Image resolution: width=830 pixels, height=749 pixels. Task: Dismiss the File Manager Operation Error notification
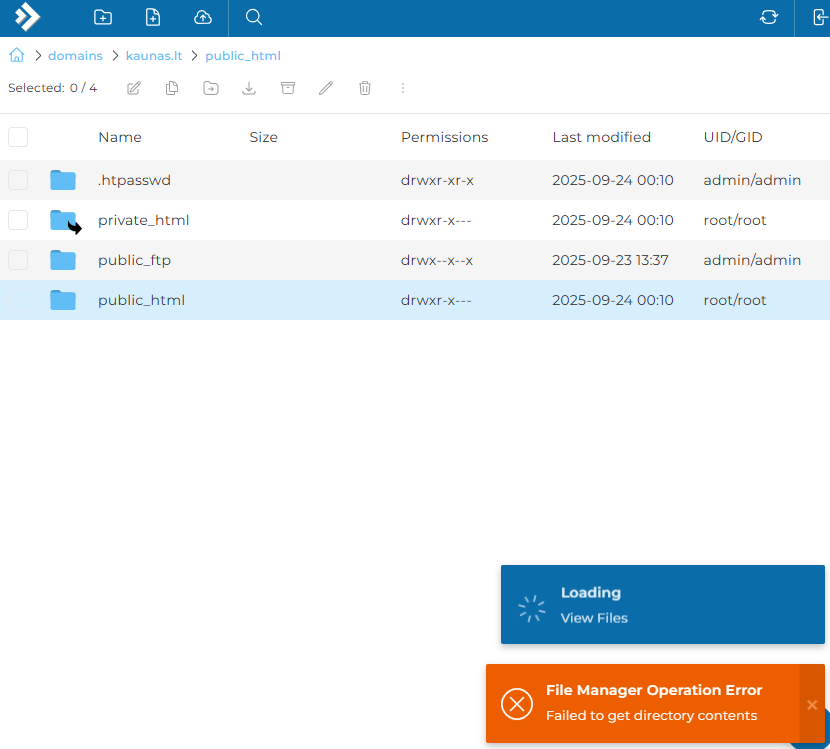(x=812, y=704)
